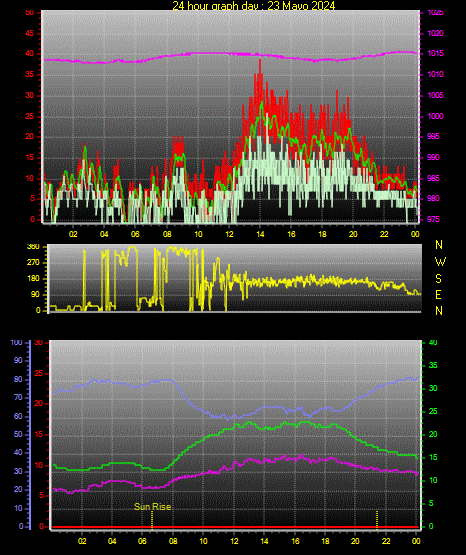Click the E compass direction label
Screen dimensions: 466x555
pos(438,295)
